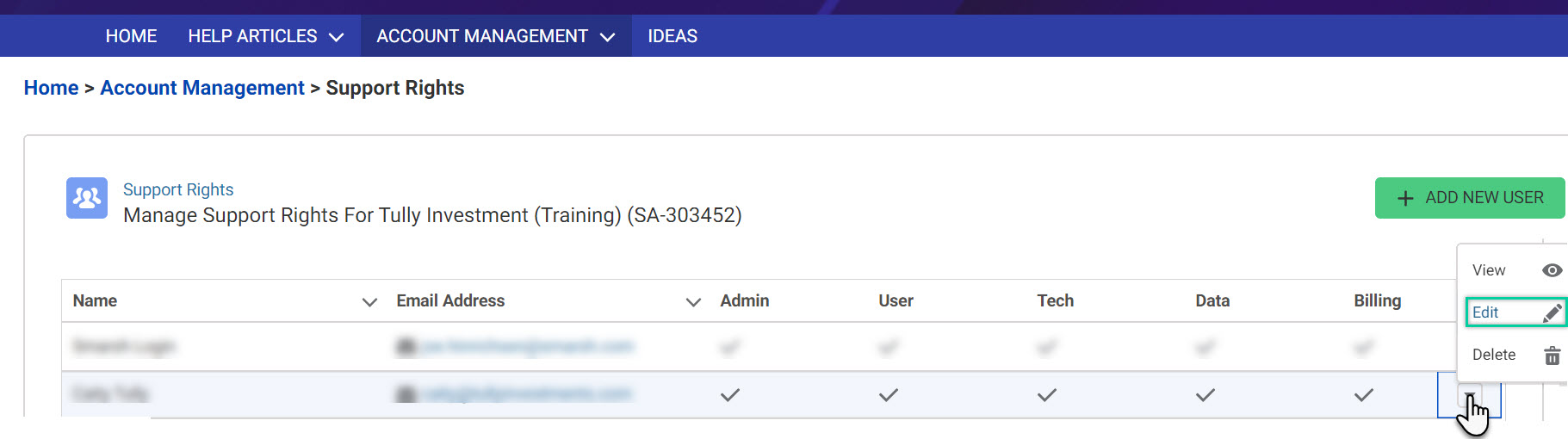1568x439 pixels.
Task: Click the email icon in second blurred row
Action: tap(406, 394)
